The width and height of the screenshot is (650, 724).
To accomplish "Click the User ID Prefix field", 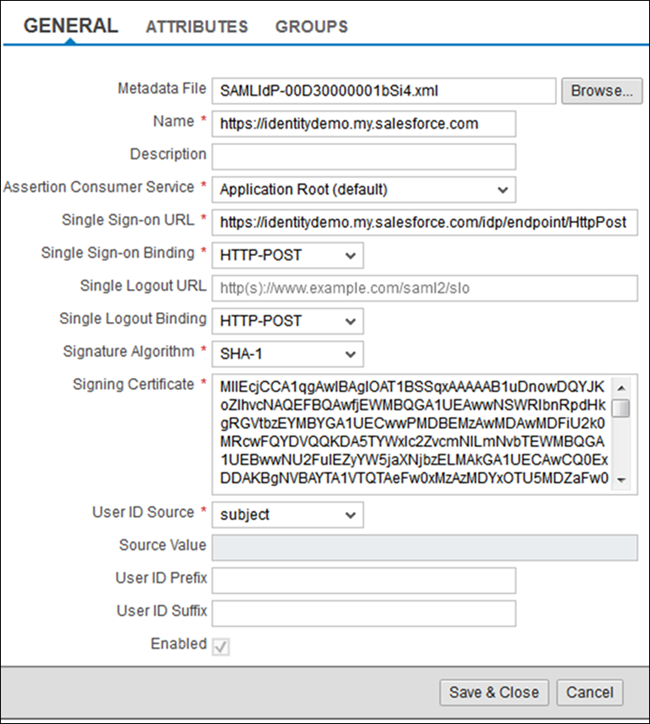I will coord(364,580).
